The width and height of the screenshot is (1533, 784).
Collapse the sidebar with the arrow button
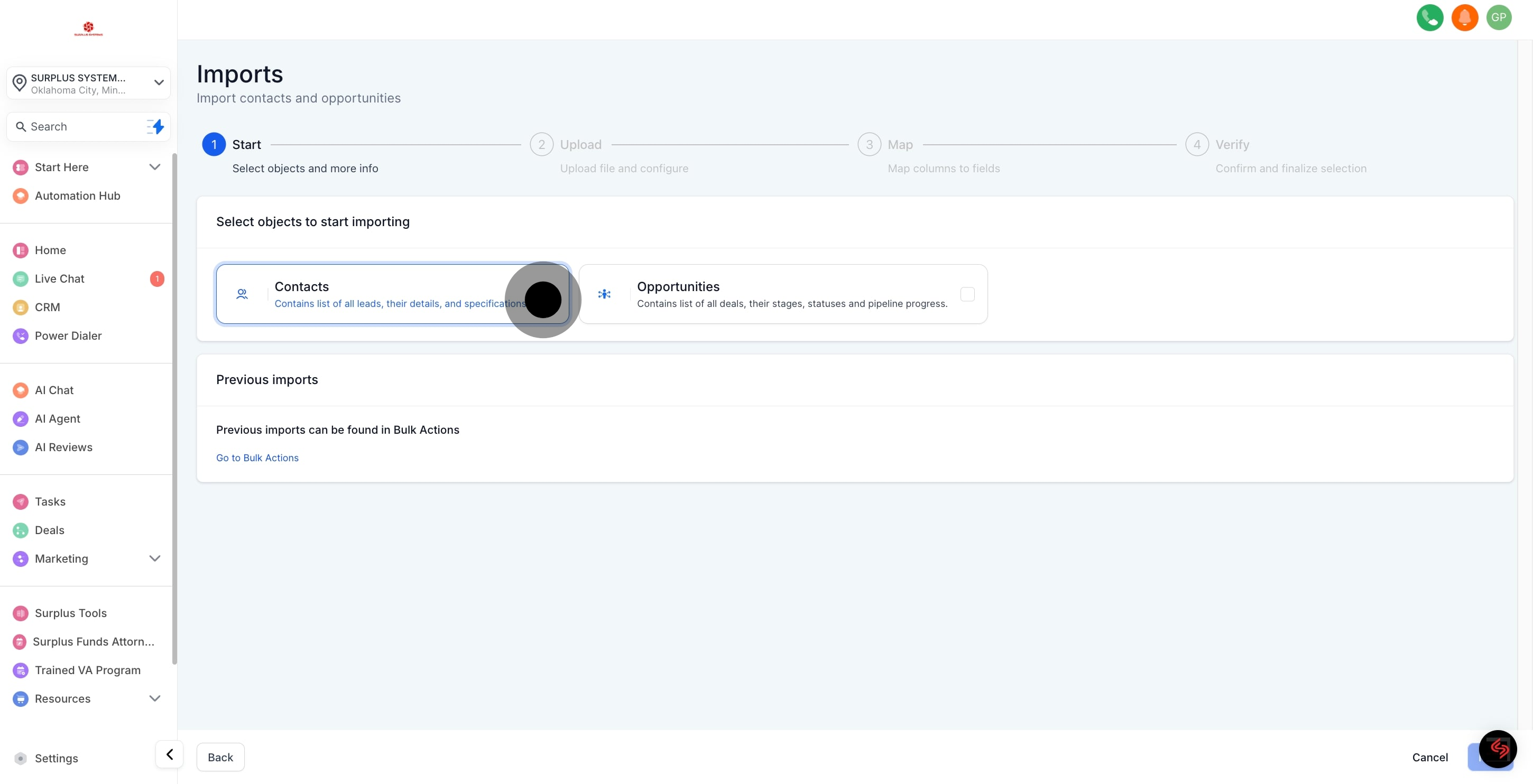[x=170, y=754]
